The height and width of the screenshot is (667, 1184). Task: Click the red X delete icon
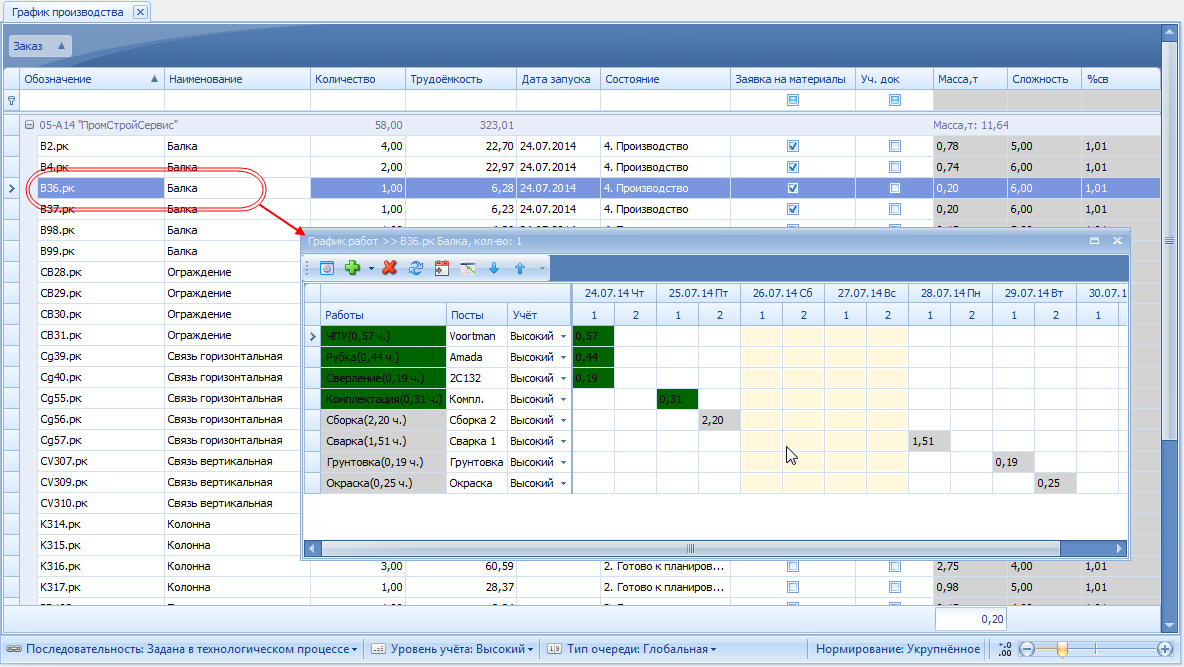tap(390, 268)
